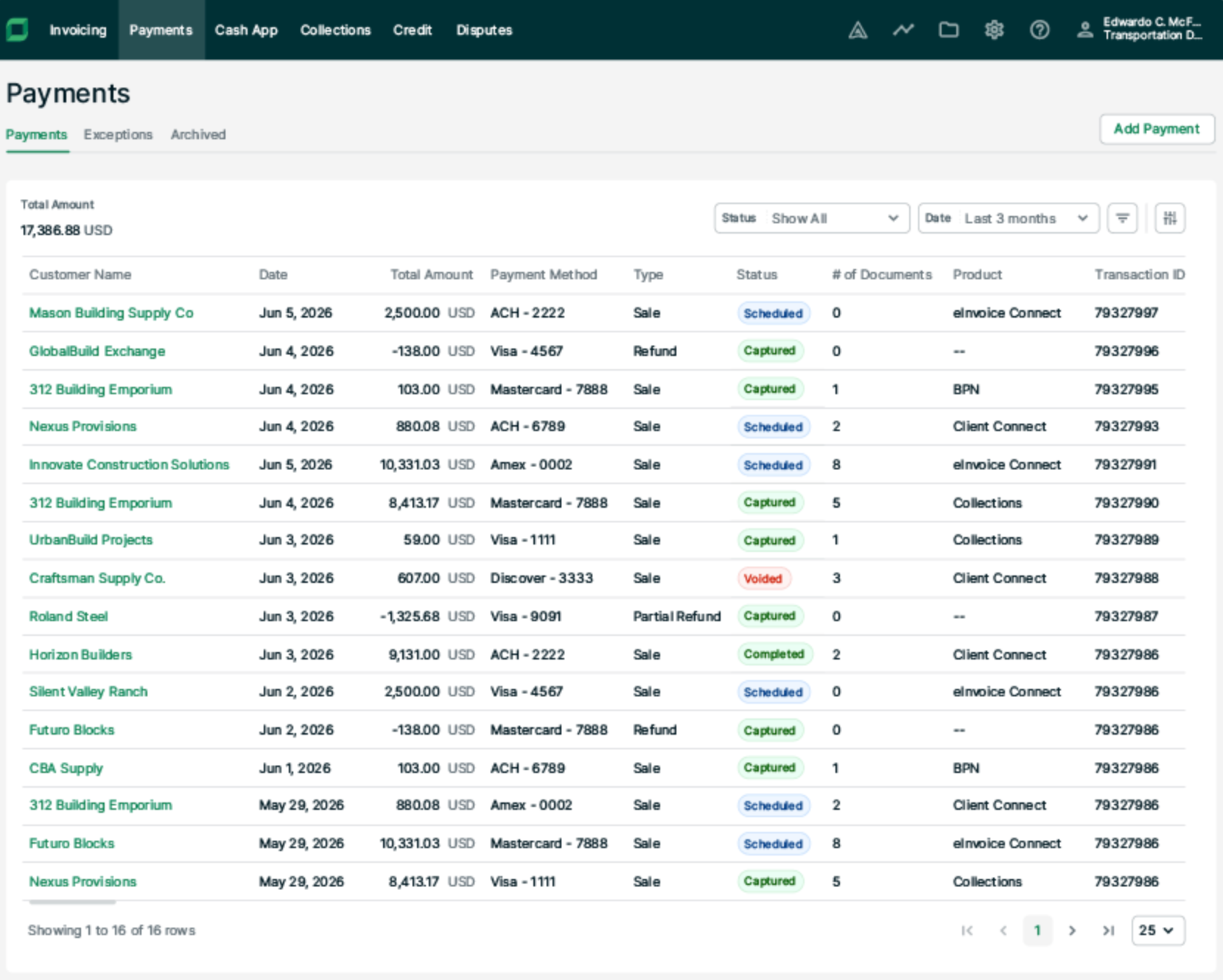The width and height of the screenshot is (1223, 980).
Task: Open the alerts triangle icon
Action: [x=858, y=30]
